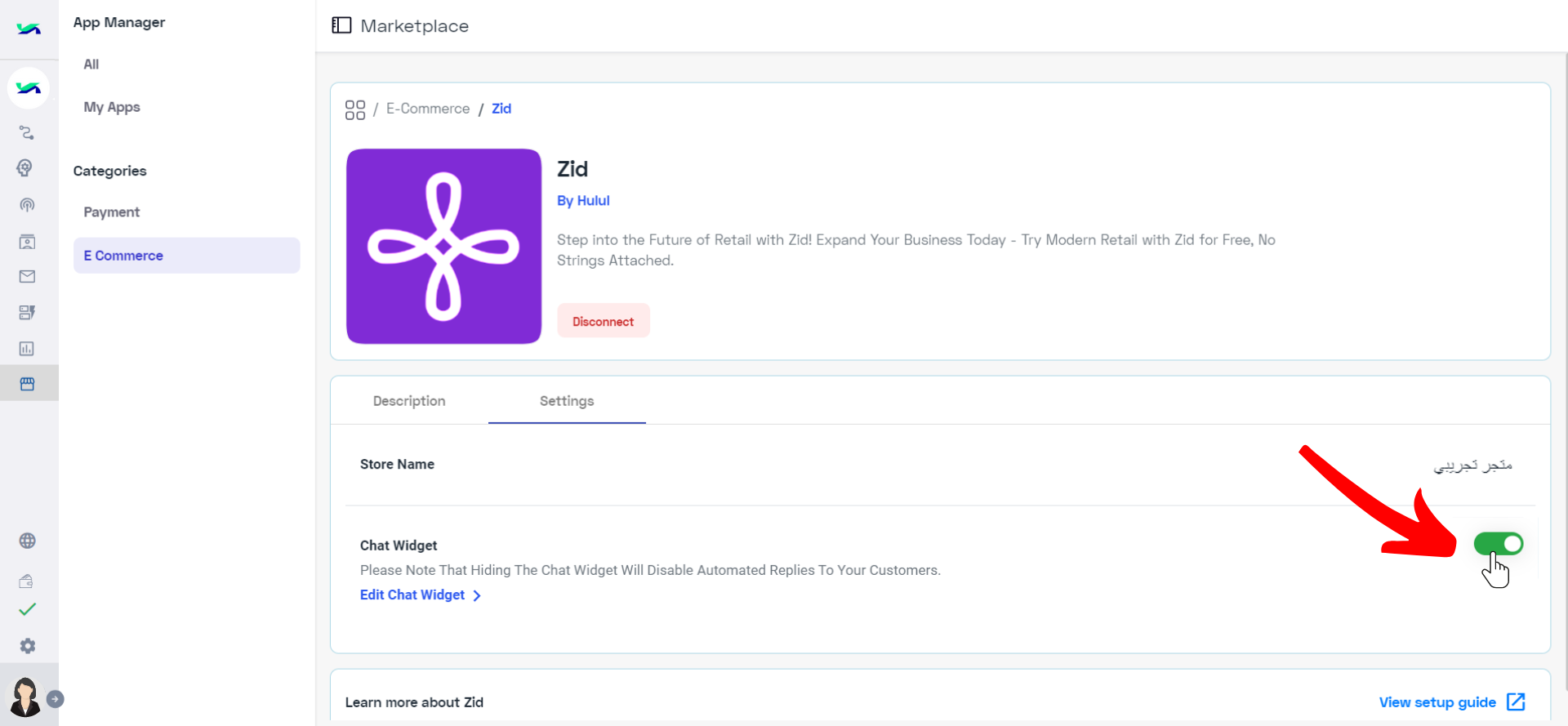Click the Zid app logo thumbnail
The image size is (1568, 726).
click(443, 246)
